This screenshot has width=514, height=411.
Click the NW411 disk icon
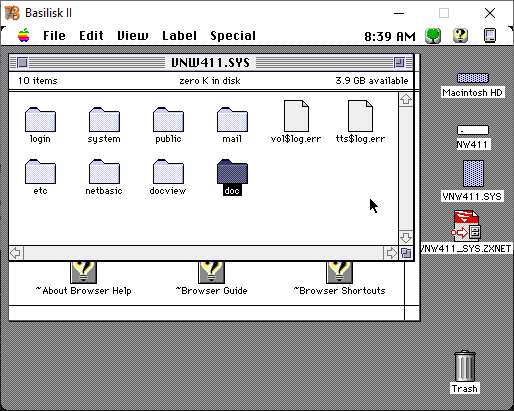(473, 130)
